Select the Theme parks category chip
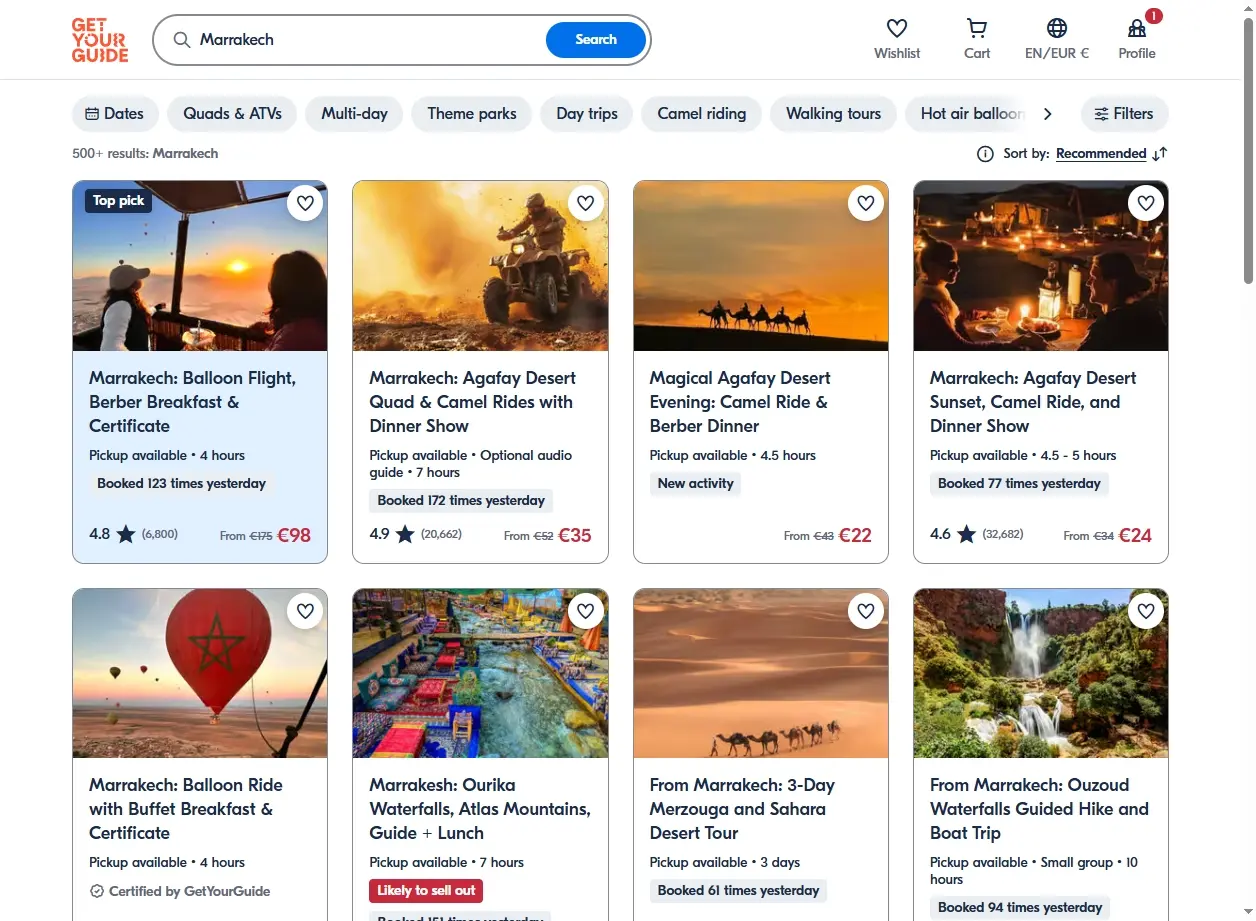Viewport: 1256px width, 921px height. click(x=472, y=114)
